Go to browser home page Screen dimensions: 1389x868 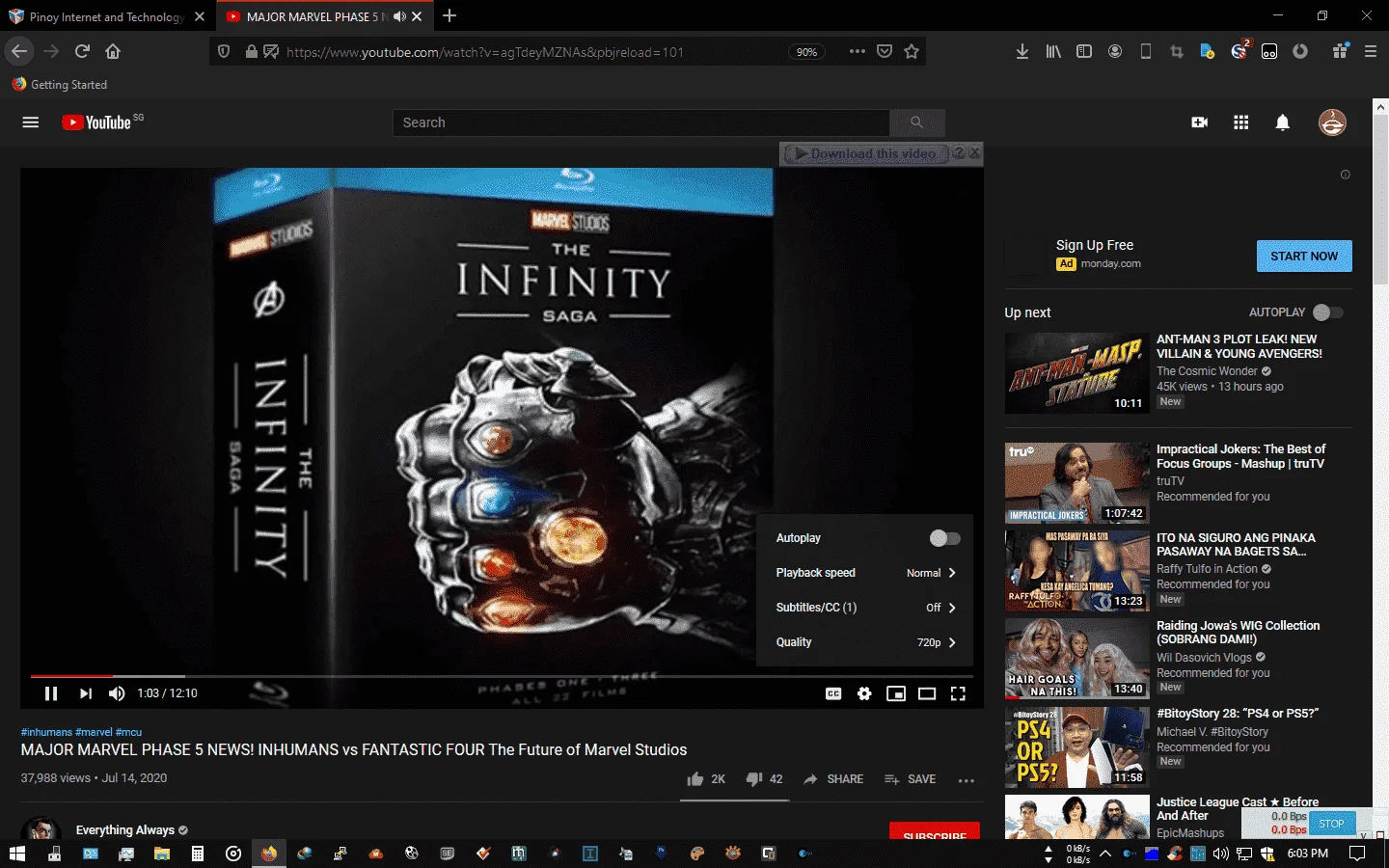[x=113, y=51]
